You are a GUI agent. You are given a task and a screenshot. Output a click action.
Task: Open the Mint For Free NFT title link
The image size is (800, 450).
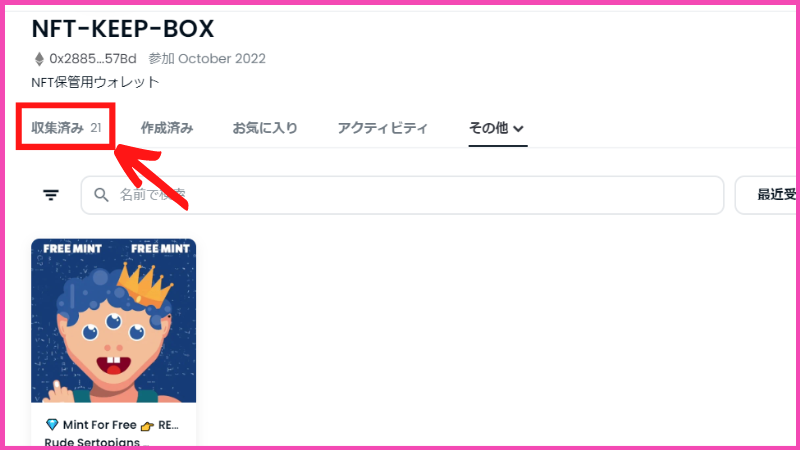pyautogui.click(x=112, y=425)
